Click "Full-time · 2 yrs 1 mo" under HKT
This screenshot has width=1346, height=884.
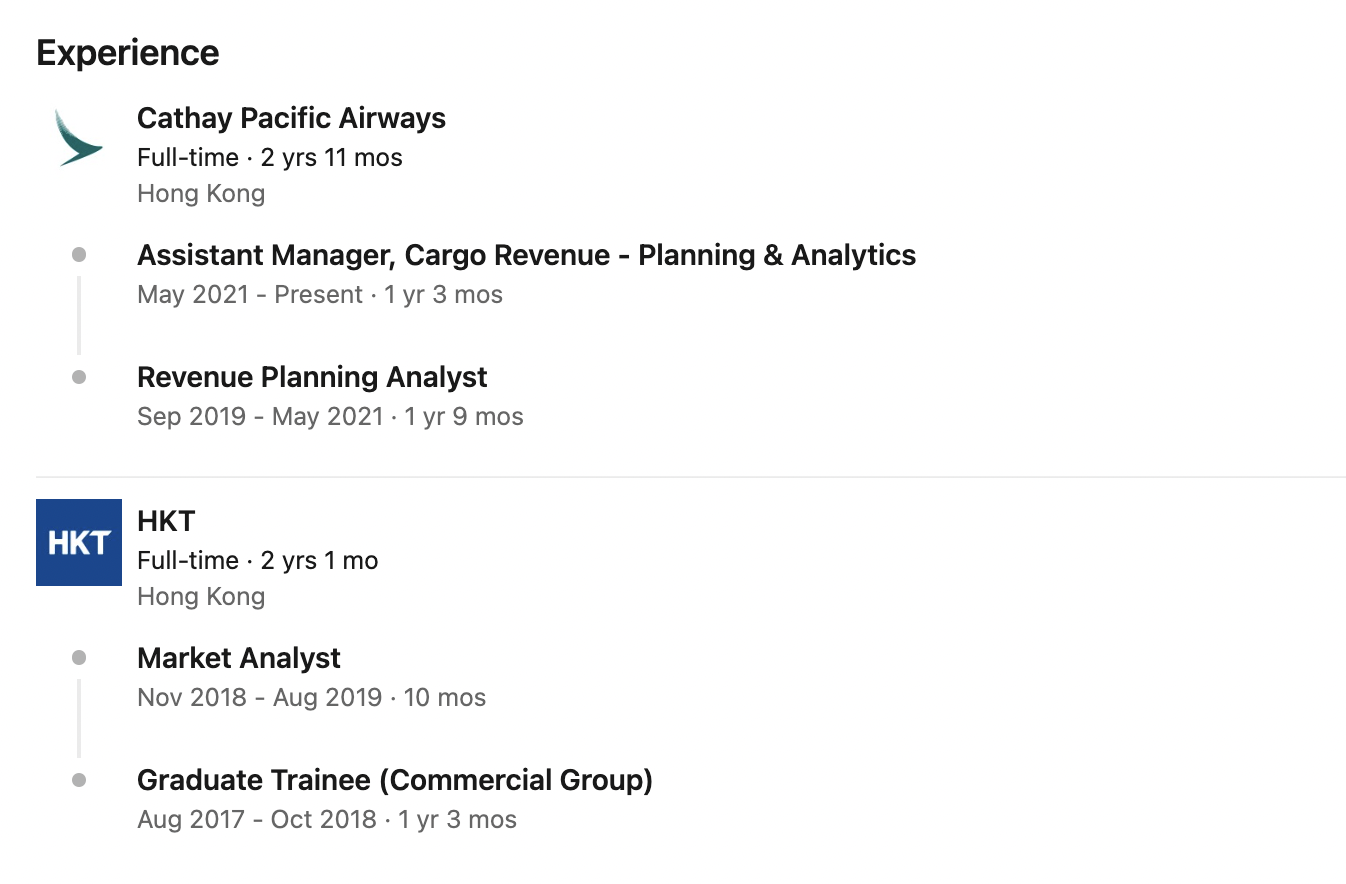point(258,561)
